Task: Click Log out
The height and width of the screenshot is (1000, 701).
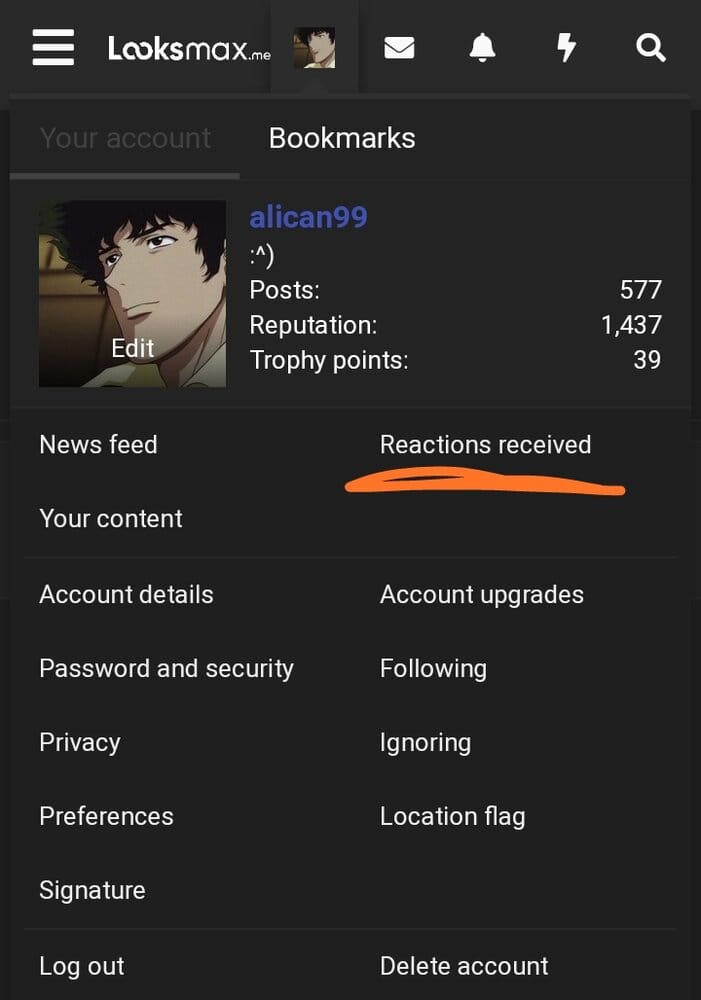Action: (x=82, y=966)
